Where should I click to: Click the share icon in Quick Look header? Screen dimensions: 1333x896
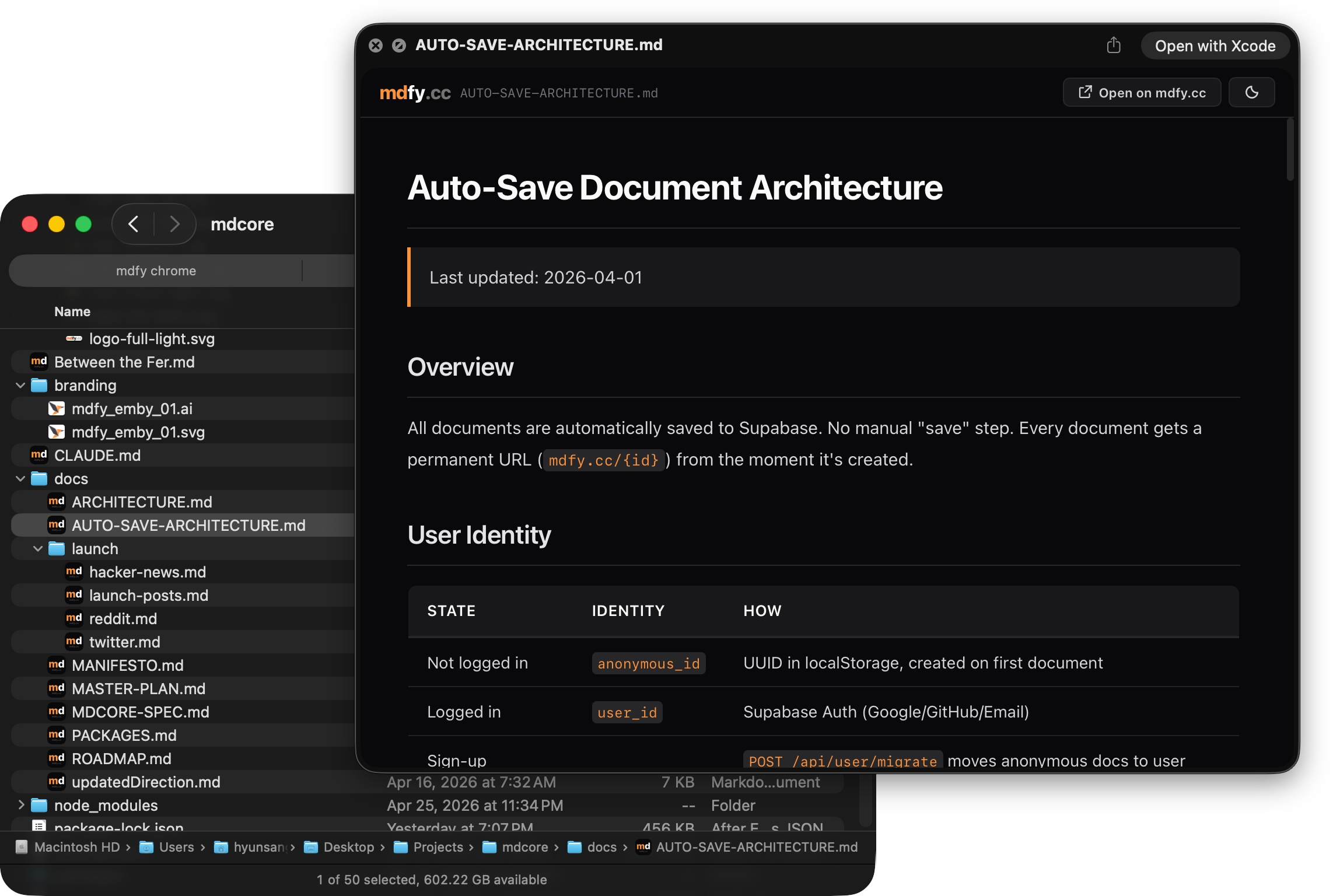click(1114, 45)
